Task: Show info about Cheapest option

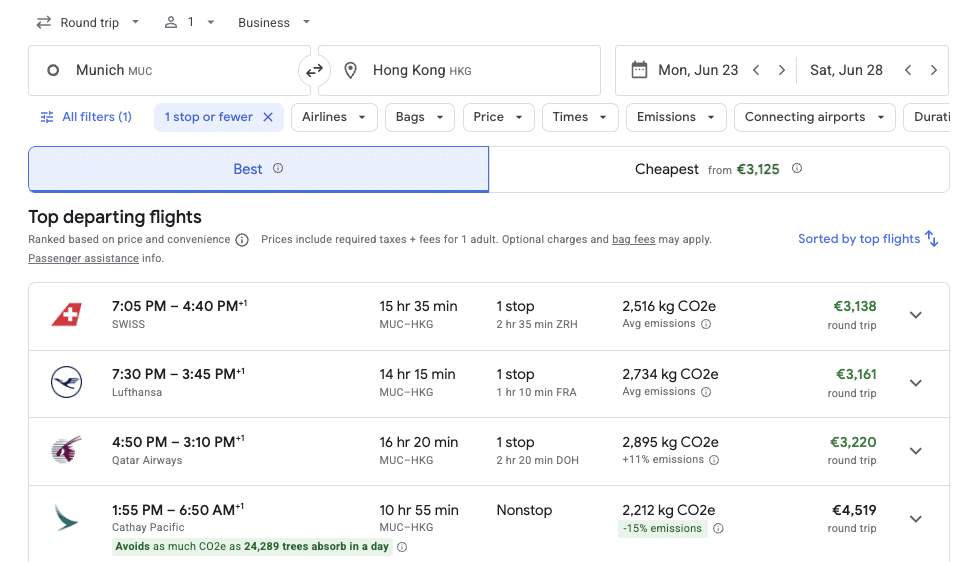Action: tap(797, 168)
